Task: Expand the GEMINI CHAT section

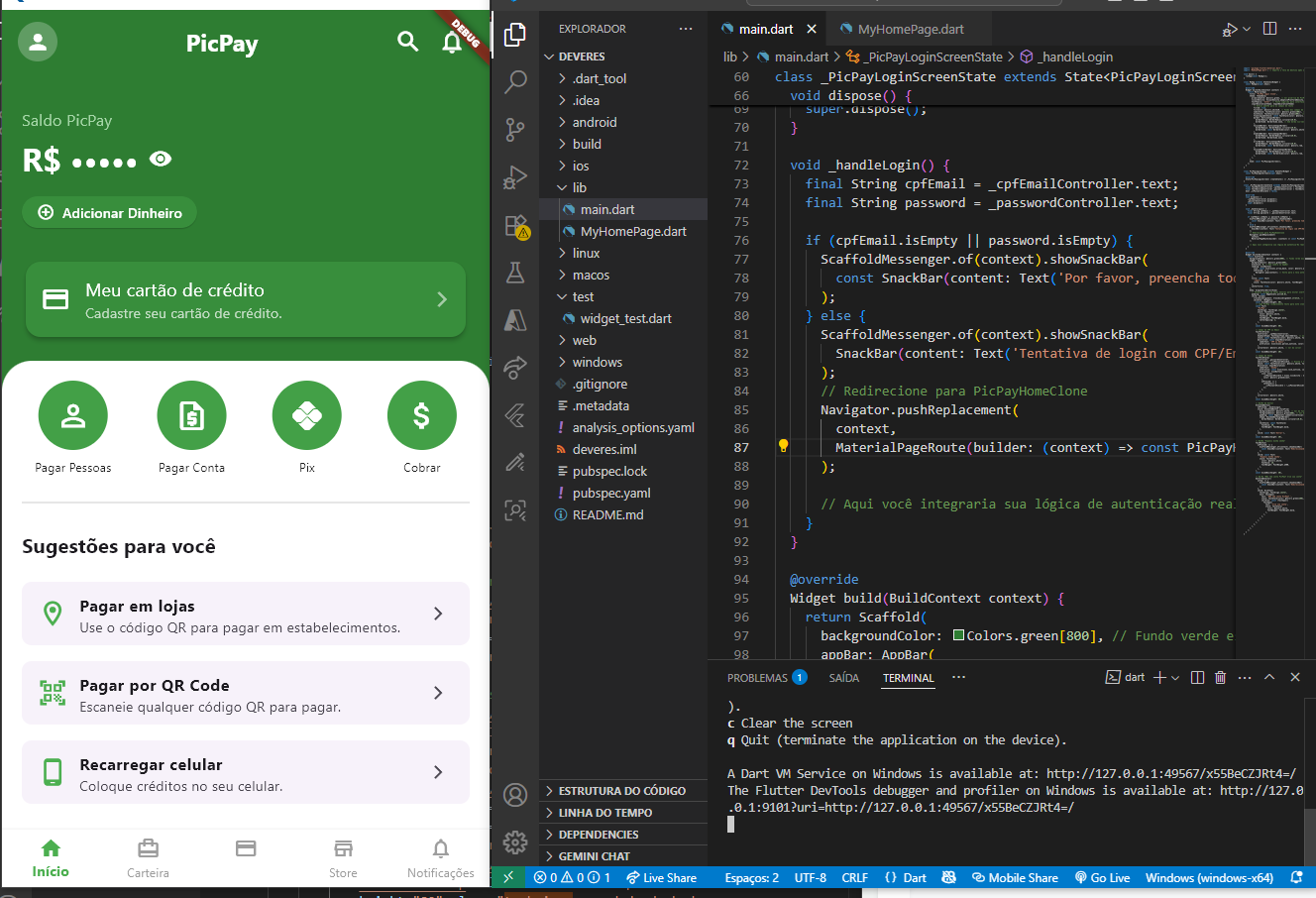Action: coord(623,856)
